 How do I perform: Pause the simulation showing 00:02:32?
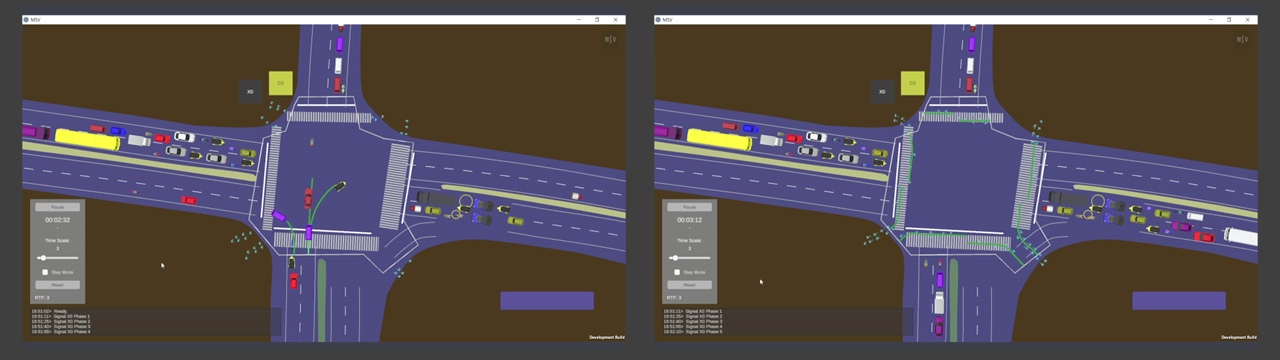coord(58,207)
